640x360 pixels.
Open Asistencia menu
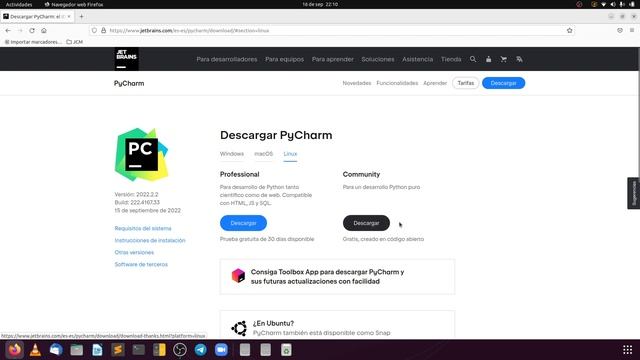(x=417, y=59)
